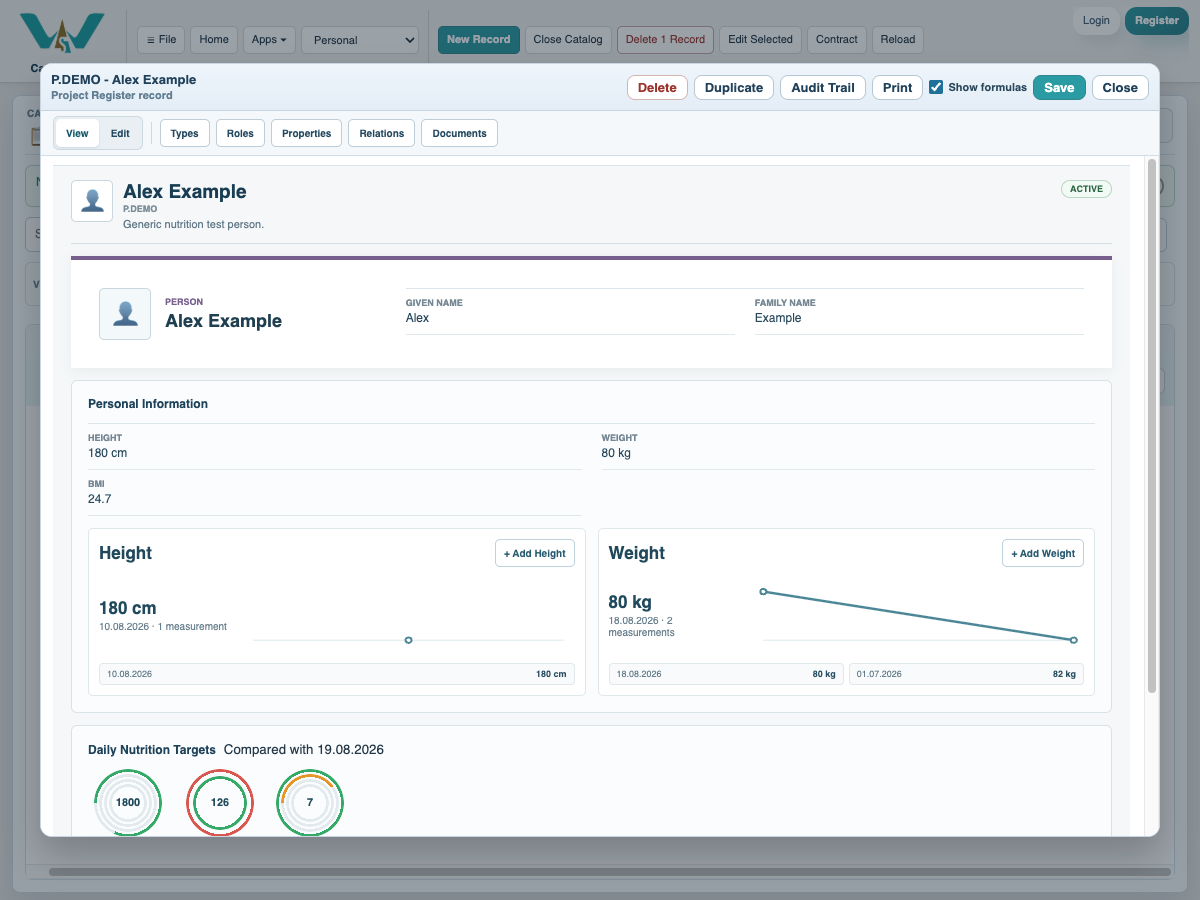Click the ACTIVE status badge
This screenshot has height=900, width=1200.
[1086, 189]
